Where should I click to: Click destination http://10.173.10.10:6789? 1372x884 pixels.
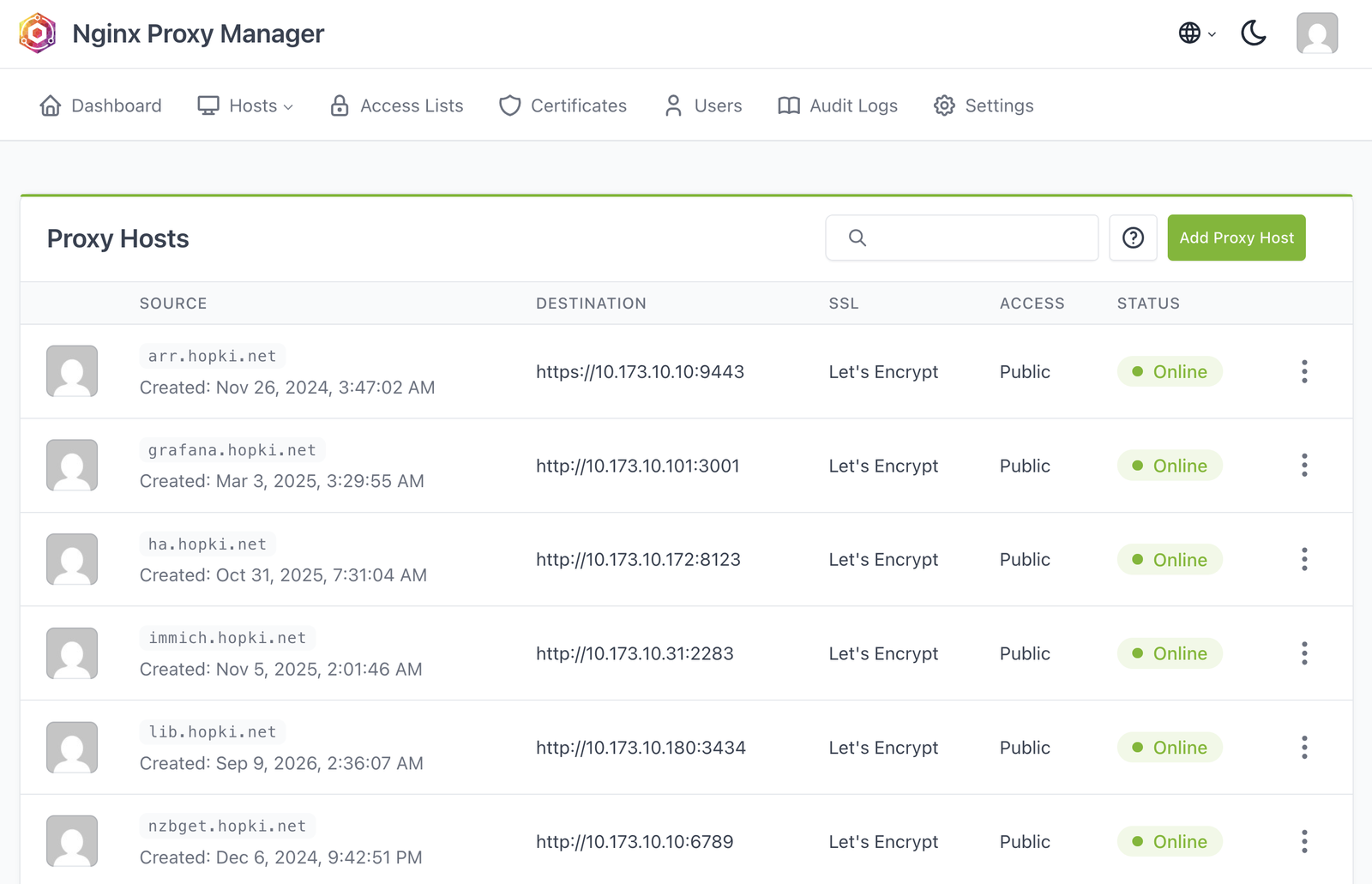pos(635,841)
